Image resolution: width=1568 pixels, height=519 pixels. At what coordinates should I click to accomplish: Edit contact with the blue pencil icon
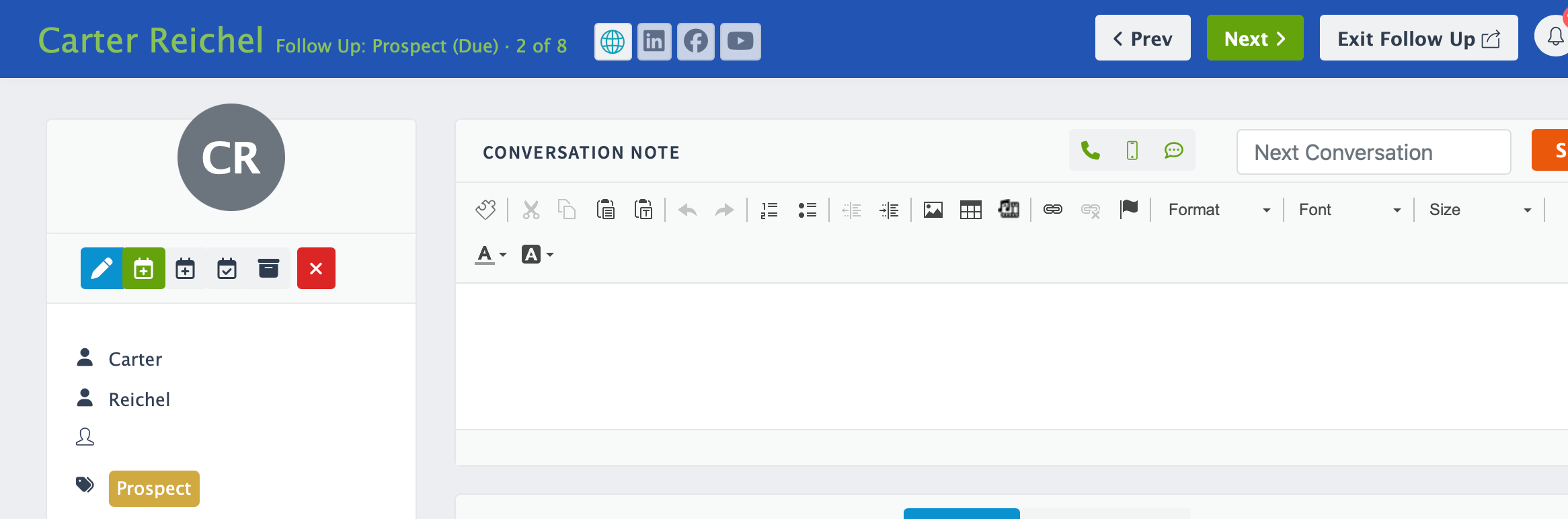pyautogui.click(x=102, y=268)
